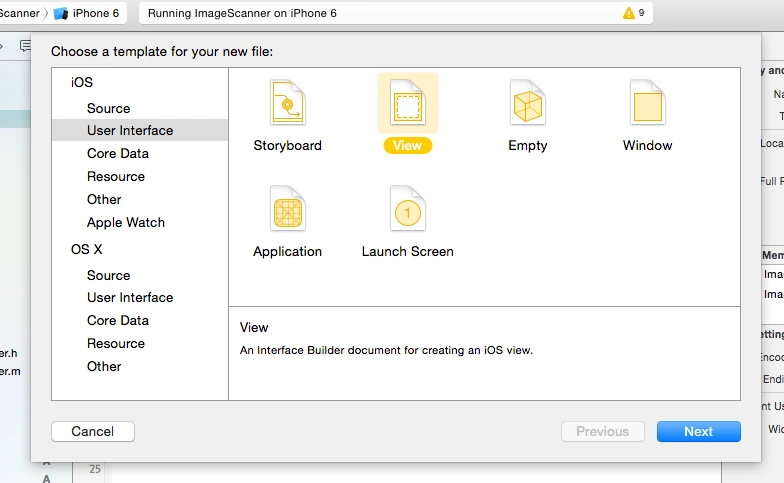This screenshot has height=483, width=784.
Task: Click line number 25 in editor gutter
Action: click(x=95, y=469)
